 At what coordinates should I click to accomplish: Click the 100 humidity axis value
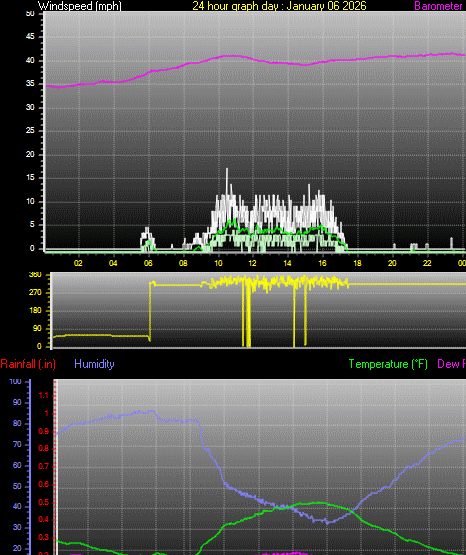tap(15, 382)
